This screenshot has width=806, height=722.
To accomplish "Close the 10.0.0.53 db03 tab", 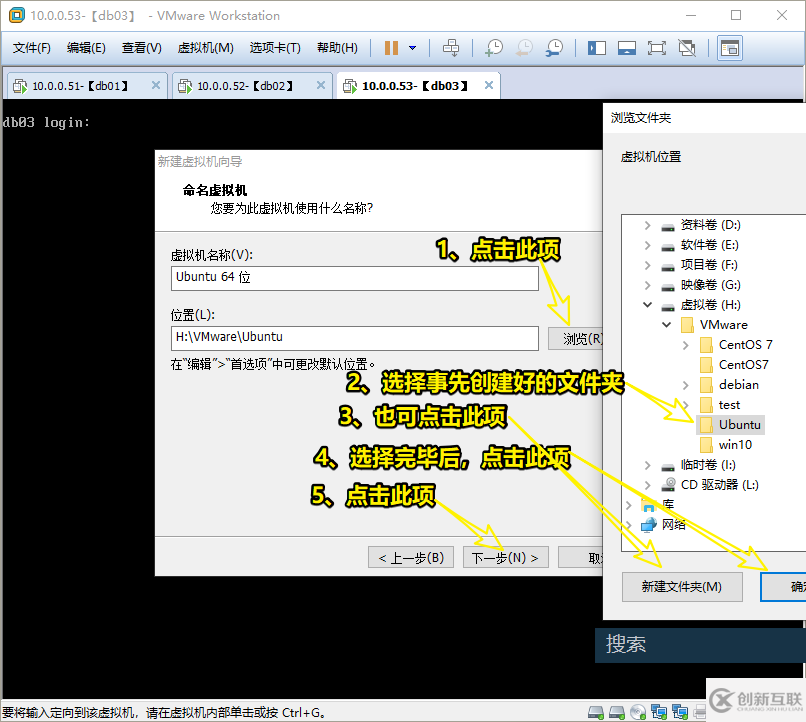I will [489, 85].
